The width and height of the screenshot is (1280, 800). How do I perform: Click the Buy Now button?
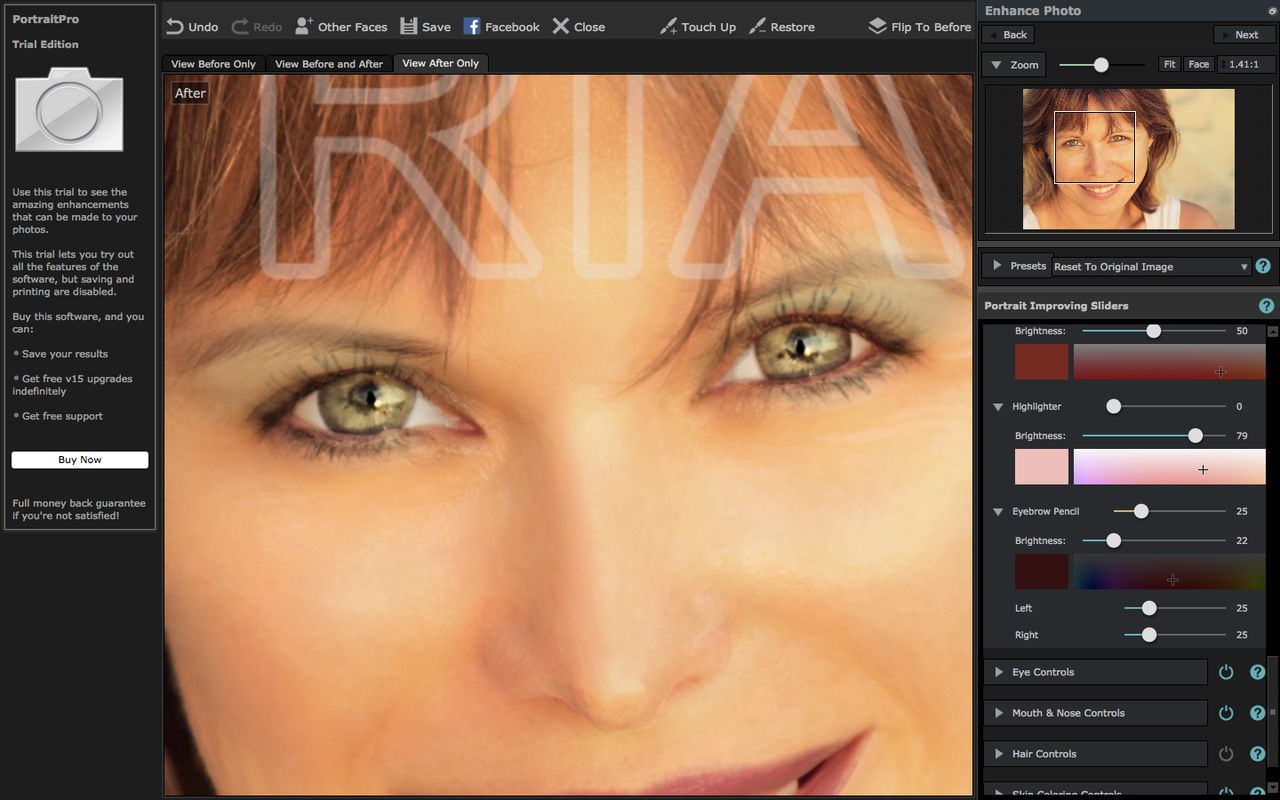(x=80, y=460)
